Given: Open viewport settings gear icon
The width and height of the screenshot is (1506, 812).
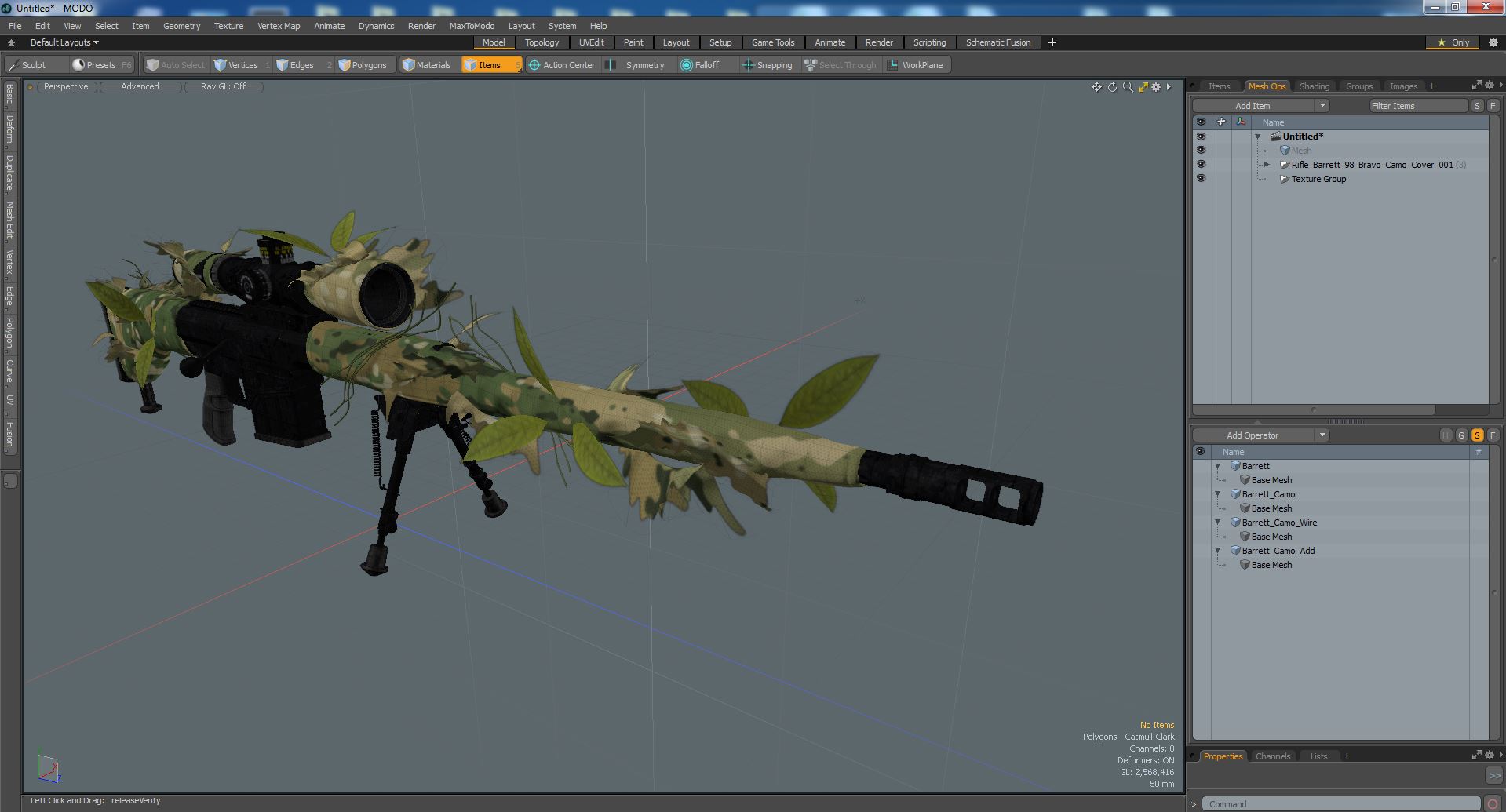Looking at the screenshot, I should [x=1156, y=87].
